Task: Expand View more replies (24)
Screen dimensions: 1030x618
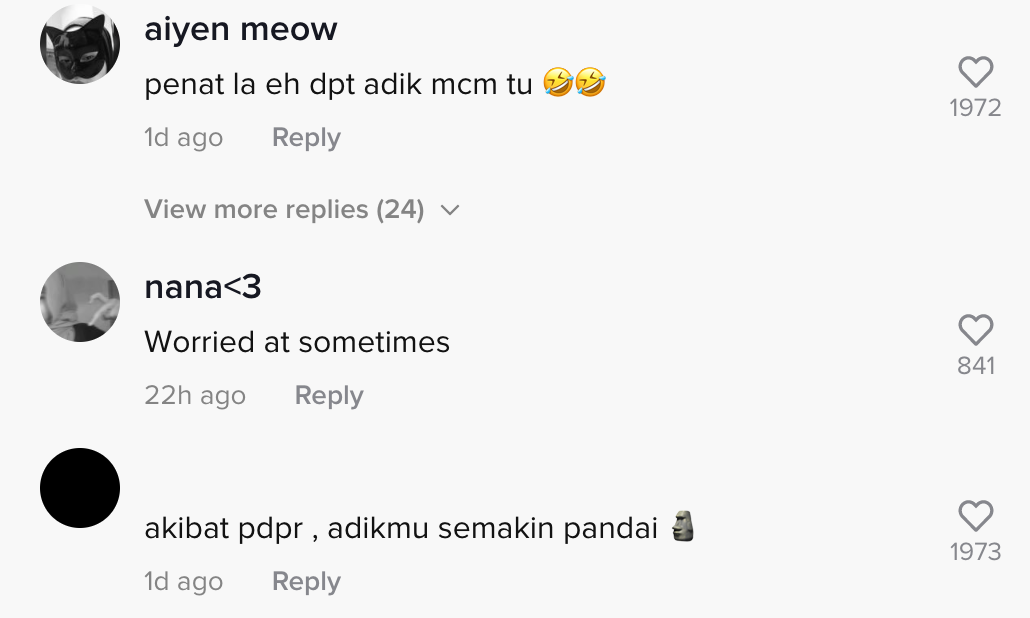Action: click(x=284, y=210)
